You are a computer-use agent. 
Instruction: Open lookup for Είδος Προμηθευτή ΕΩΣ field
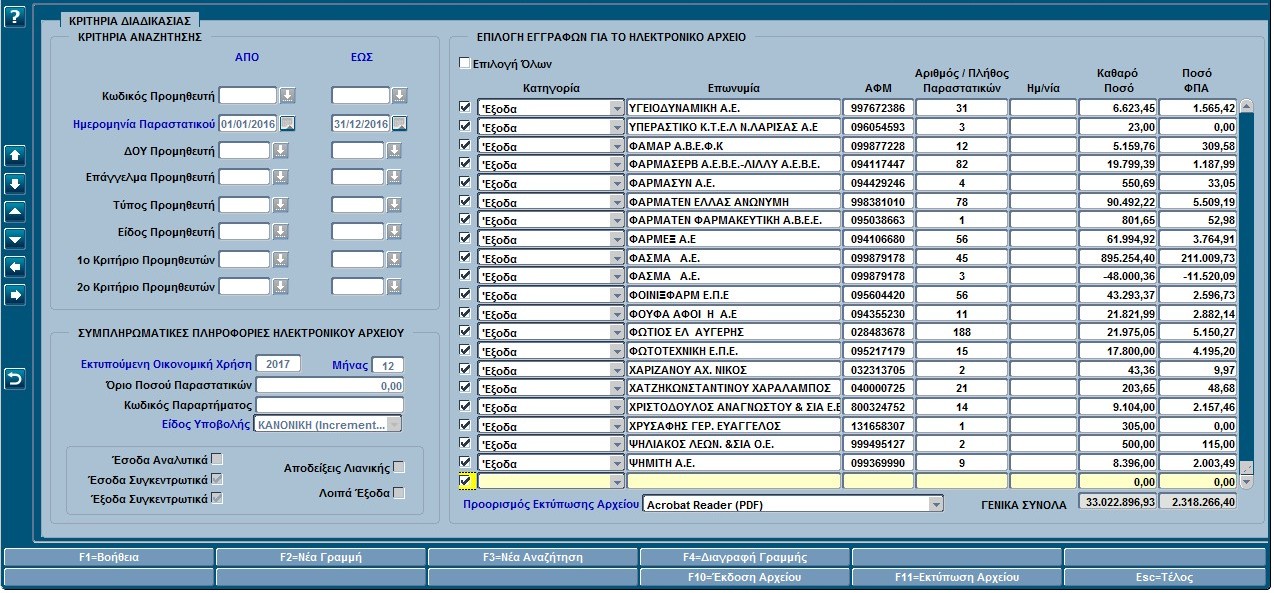click(x=393, y=232)
